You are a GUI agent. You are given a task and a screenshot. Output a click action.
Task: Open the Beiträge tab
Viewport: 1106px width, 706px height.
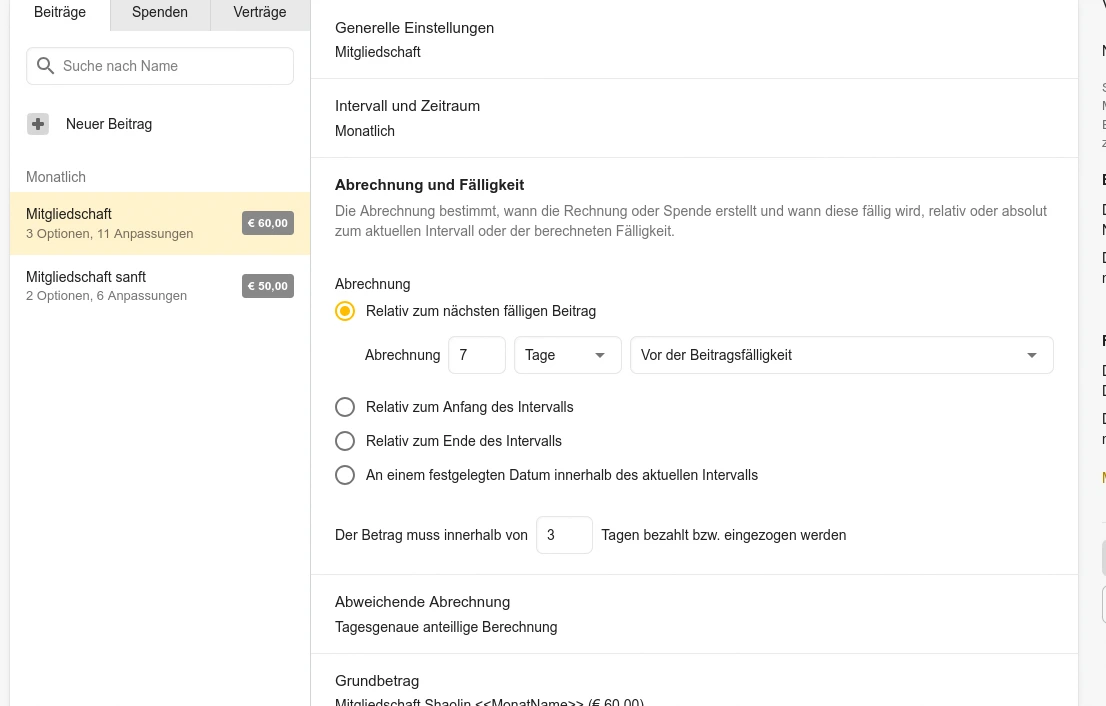[x=60, y=13]
